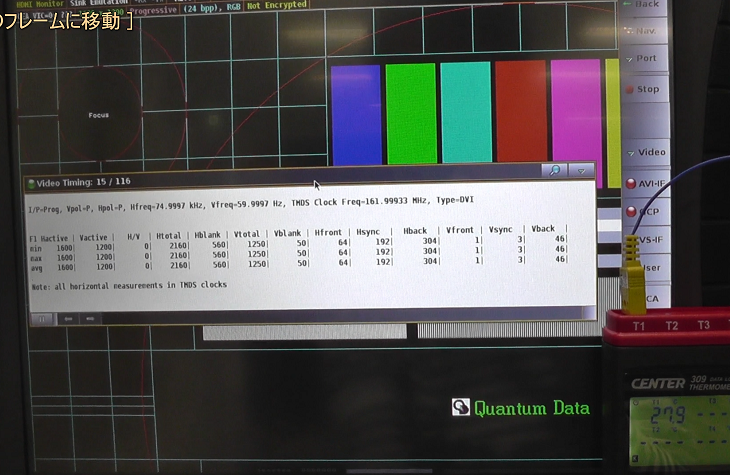Click the avg row label
Viewport: 730px width, 475px height.
point(37,268)
